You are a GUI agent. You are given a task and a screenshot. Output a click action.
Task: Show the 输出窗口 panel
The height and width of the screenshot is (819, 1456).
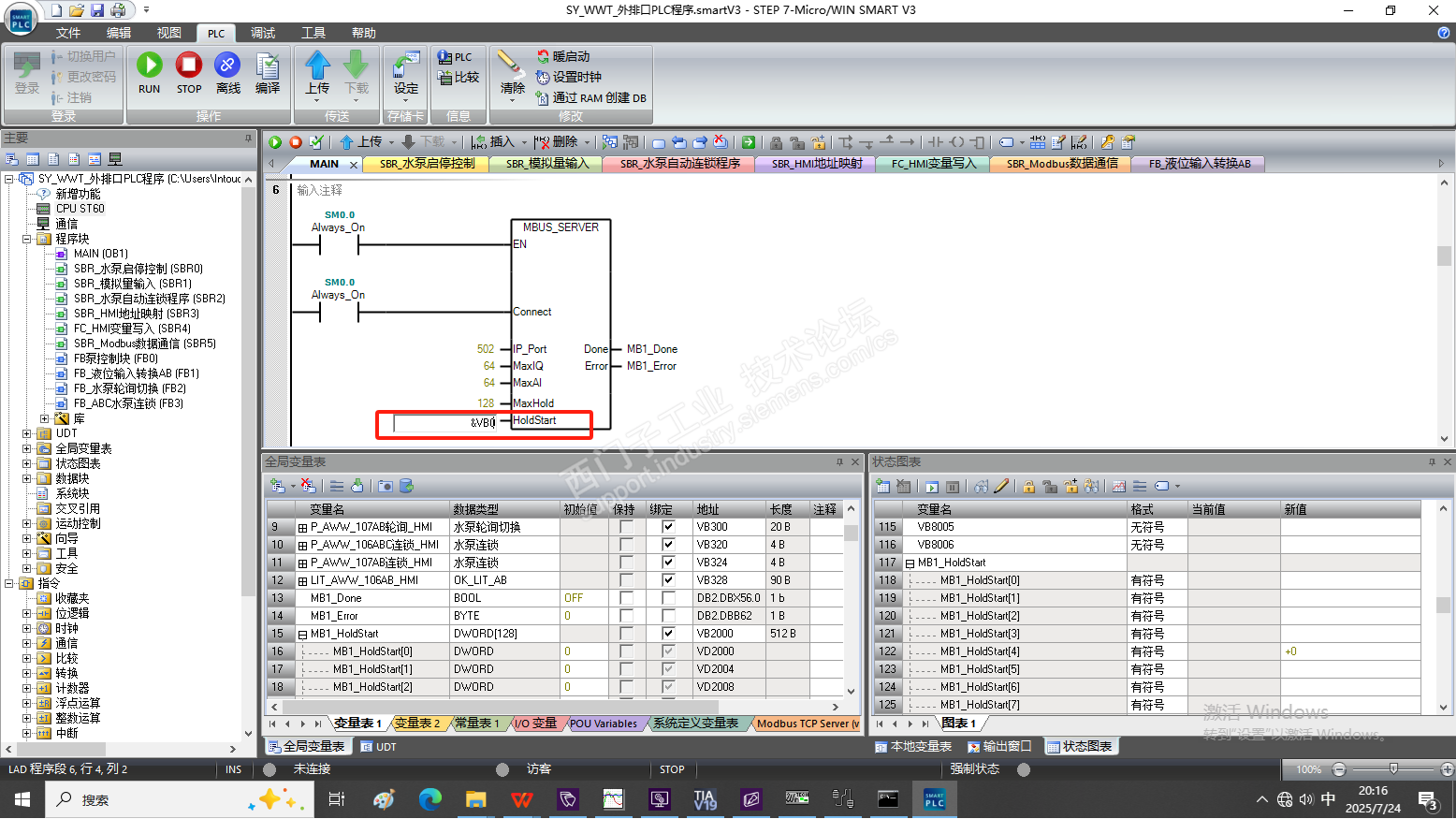click(999, 747)
